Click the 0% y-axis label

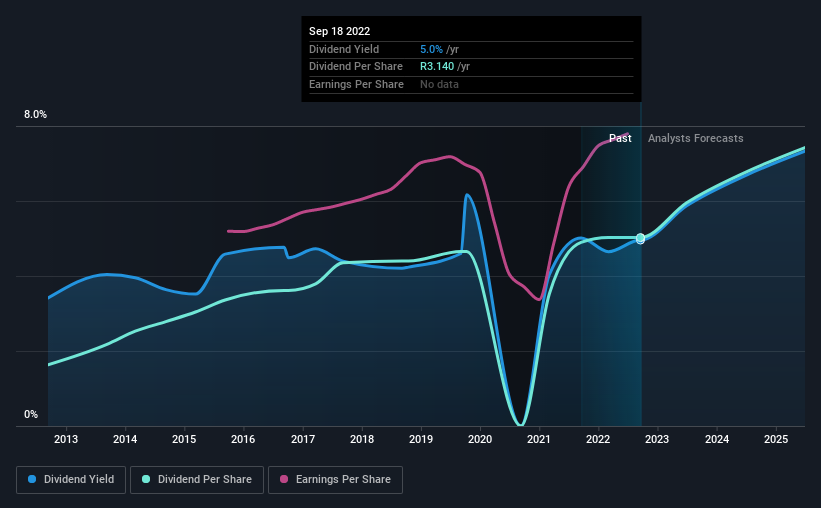point(31,414)
